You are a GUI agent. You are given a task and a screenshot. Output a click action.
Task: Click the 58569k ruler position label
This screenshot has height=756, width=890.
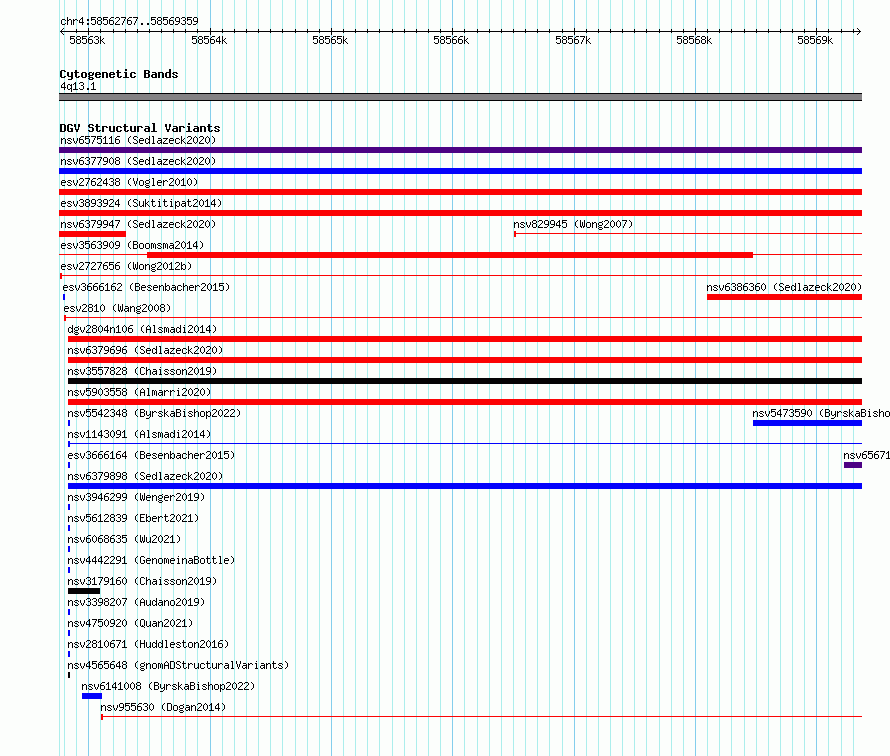tap(815, 40)
